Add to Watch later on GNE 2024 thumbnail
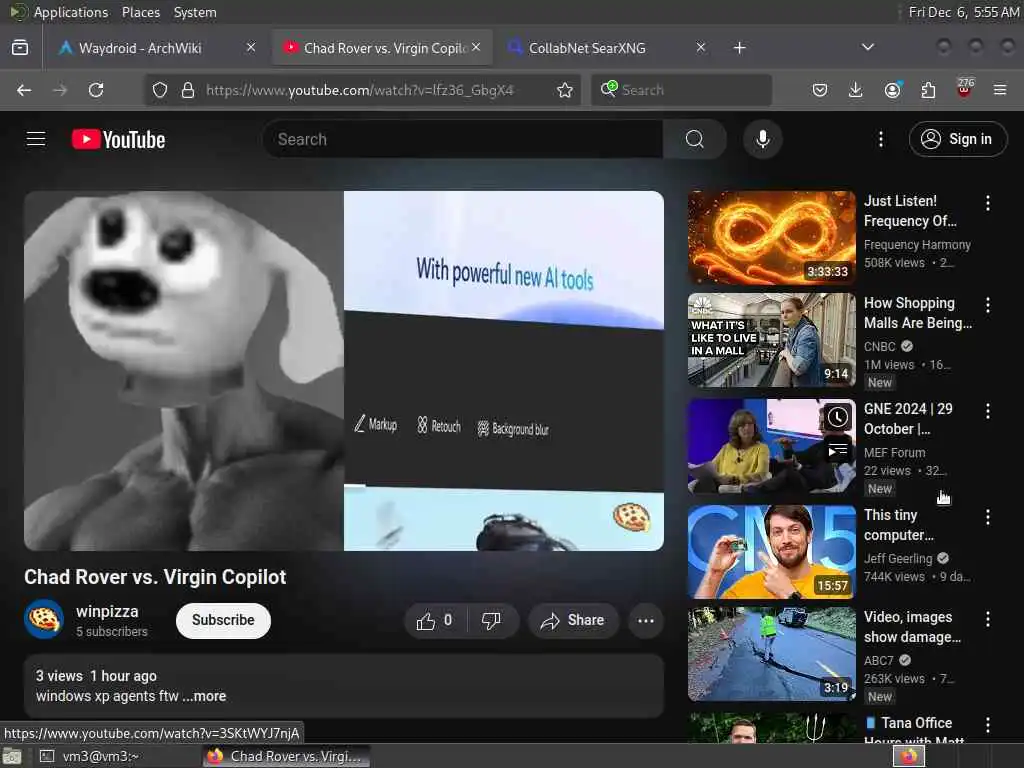The image size is (1024, 768). pyautogui.click(x=838, y=417)
